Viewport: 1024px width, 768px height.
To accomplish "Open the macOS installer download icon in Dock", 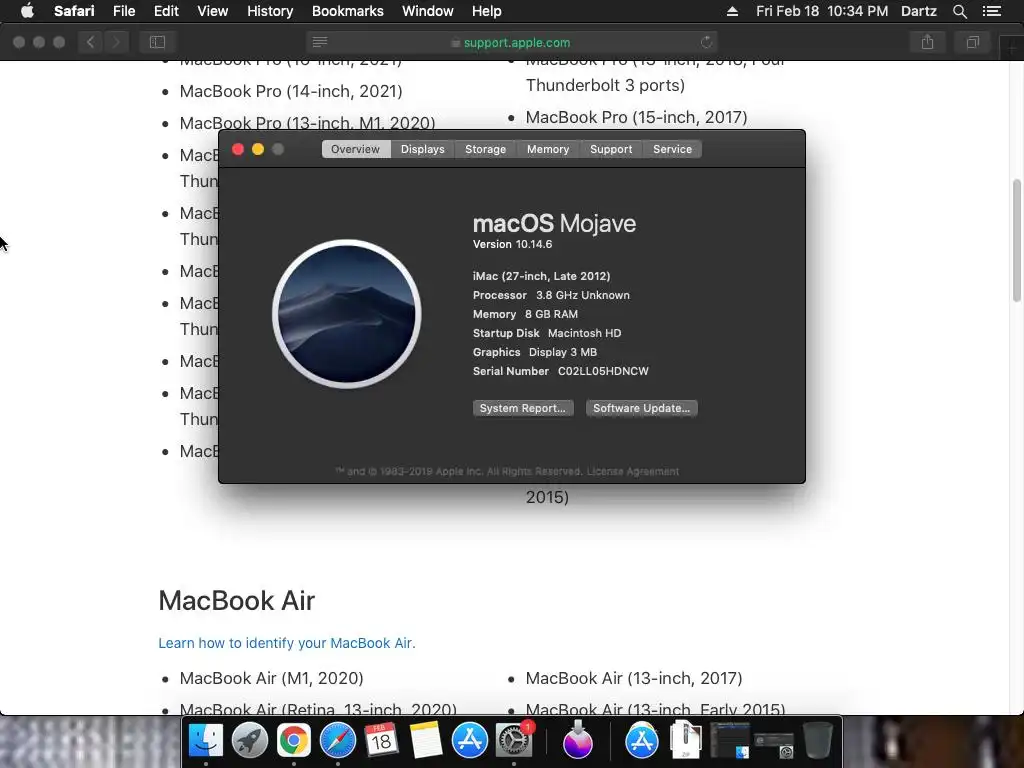I will pos(578,741).
